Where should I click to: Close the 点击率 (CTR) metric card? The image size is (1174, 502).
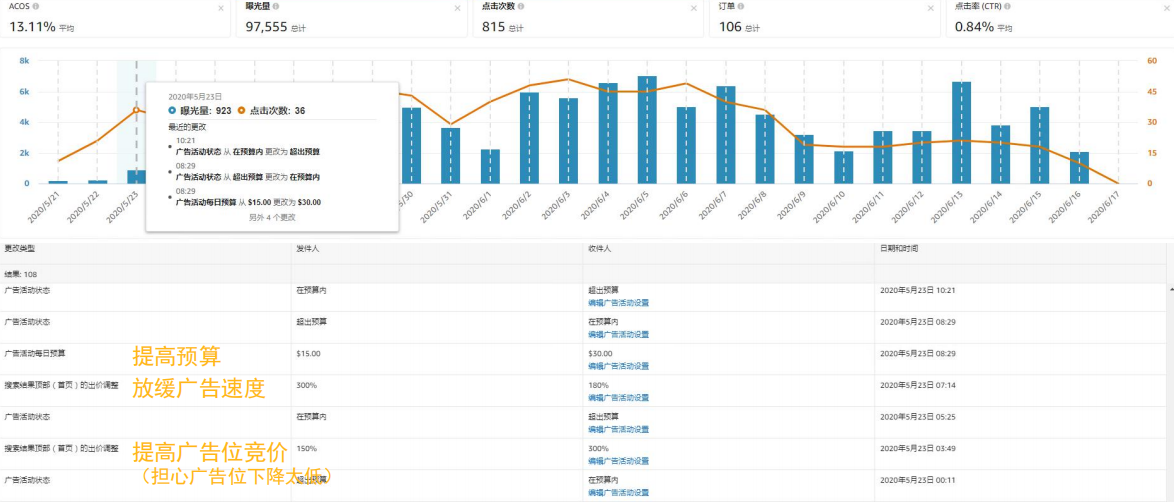1167,8
